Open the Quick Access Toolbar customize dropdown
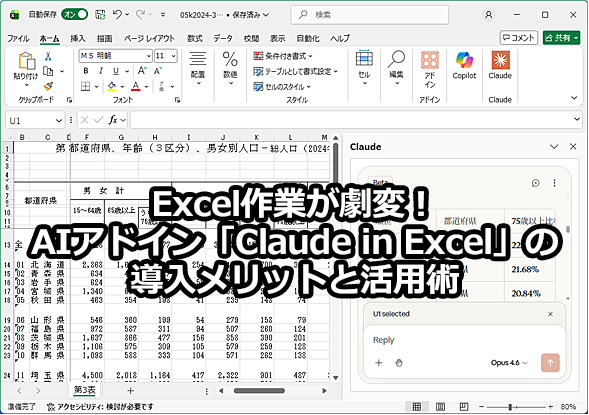The image size is (589, 415). [163, 15]
